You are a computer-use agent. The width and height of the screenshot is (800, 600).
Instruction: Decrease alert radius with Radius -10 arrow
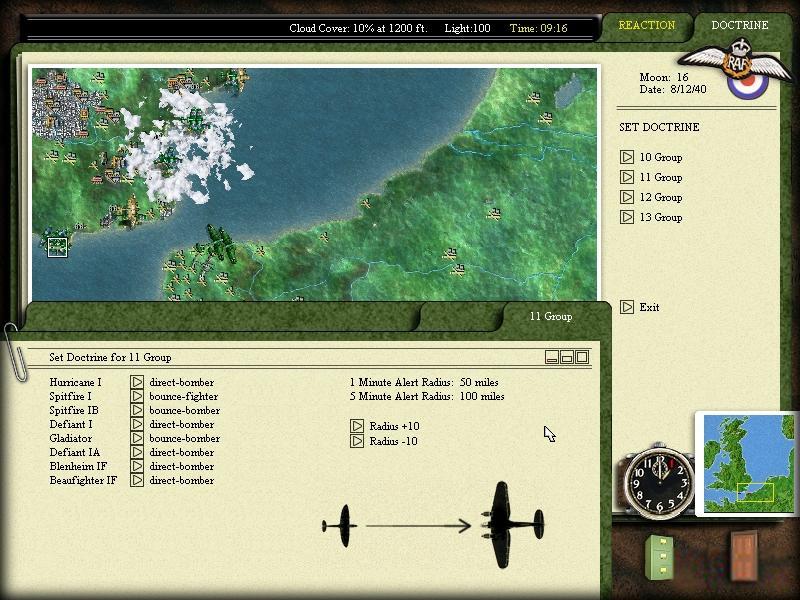coord(357,441)
